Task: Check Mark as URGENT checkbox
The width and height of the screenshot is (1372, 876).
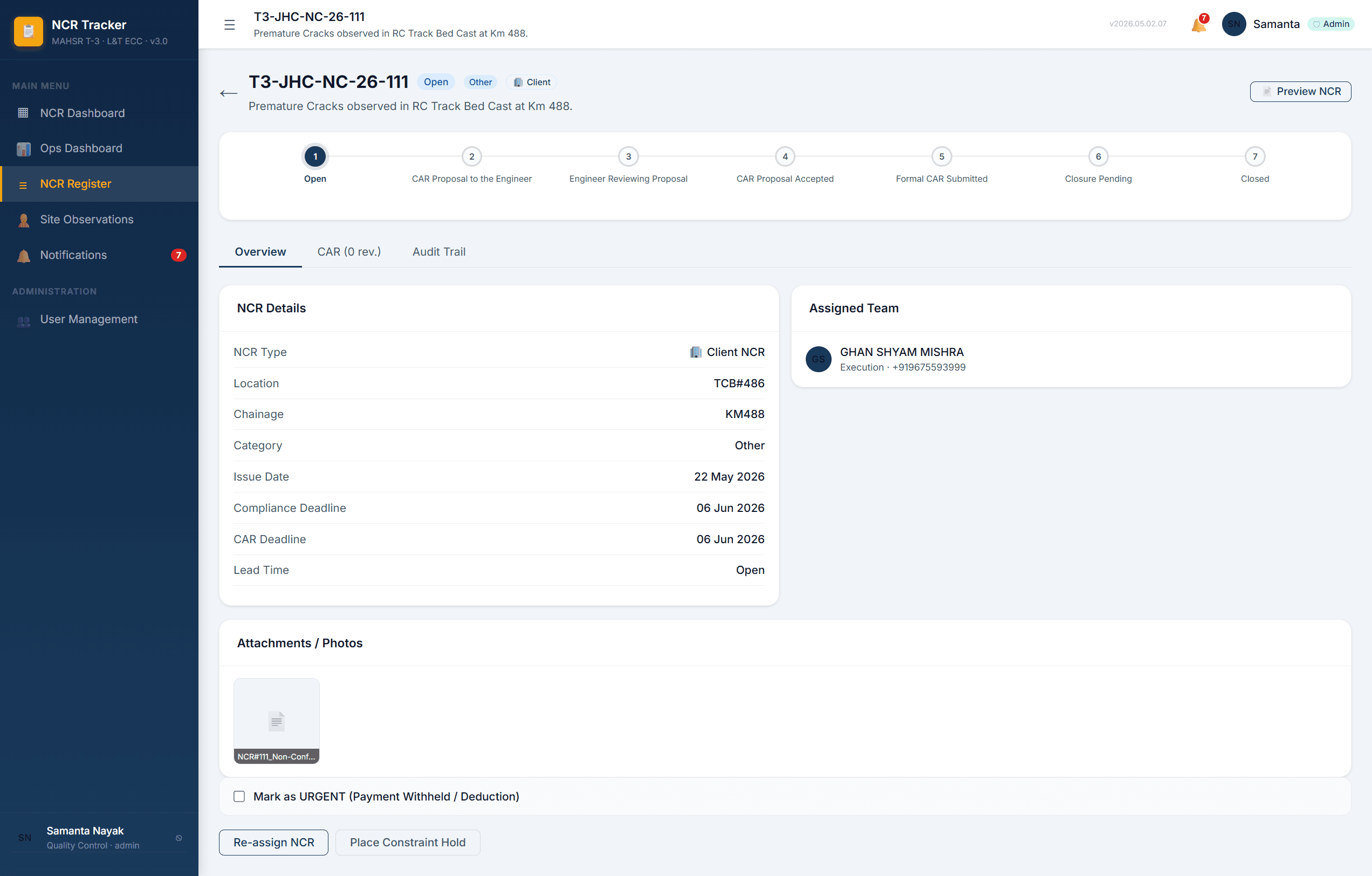Action: point(239,796)
